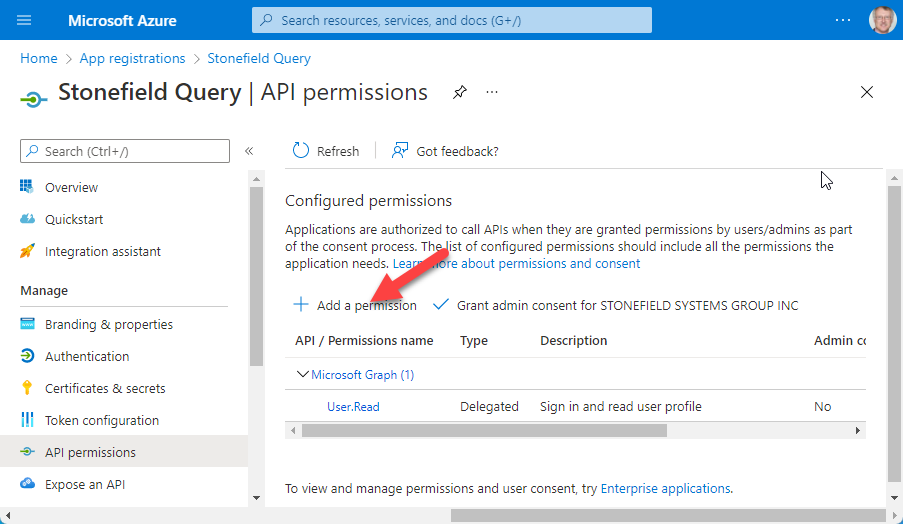The height and width of the screenshot is (524, 903).
Task: Open more options ellipsis beside title
Action: pos(492,92)
